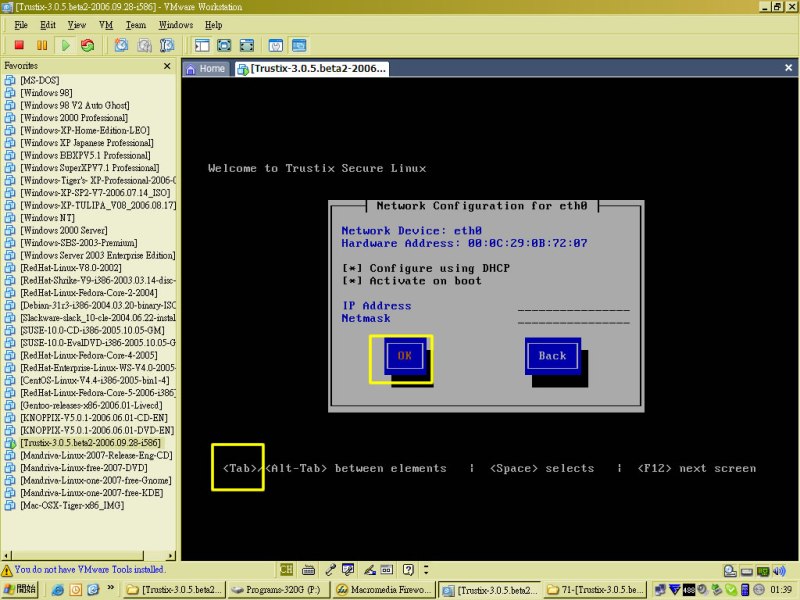This screenshot has height=600, width=800.
Task: Open the Help menu
Action: click(x=213, y=25)
